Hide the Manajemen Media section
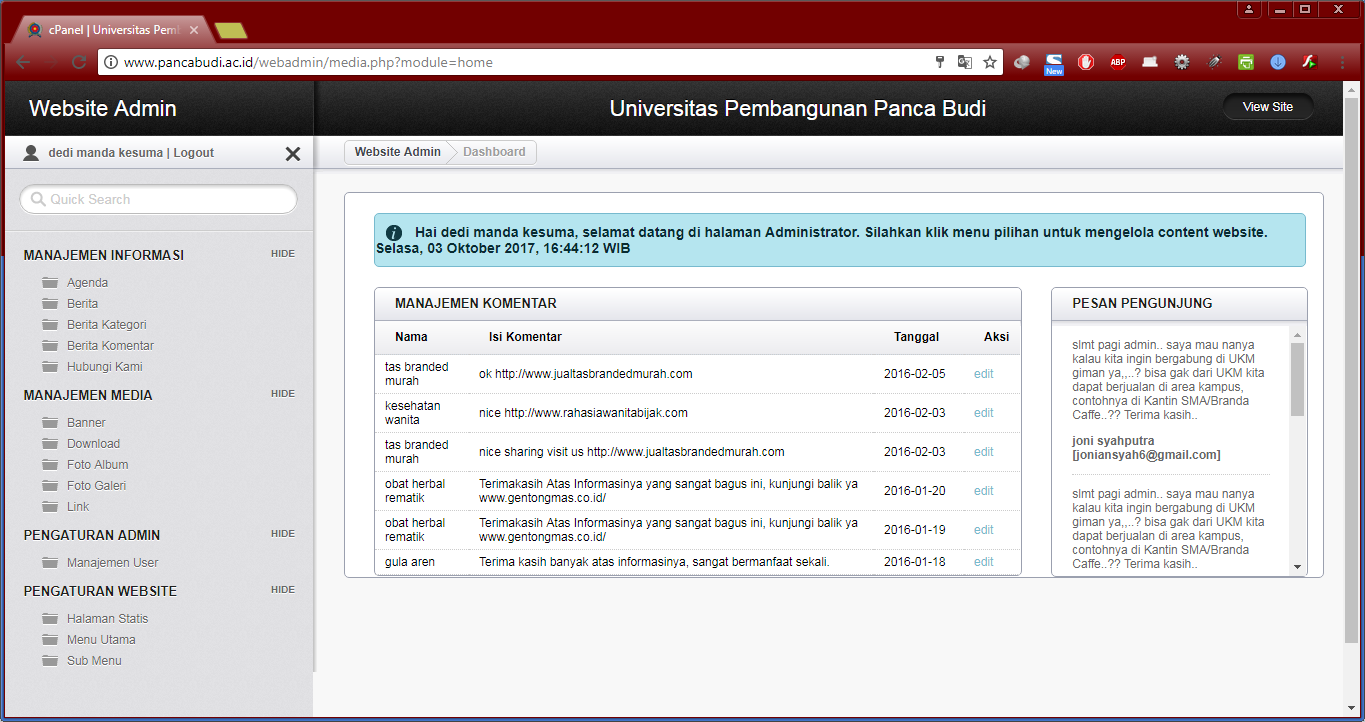The width and height of the screenshot is (1365, 722). pyautogui.click(x=283, y=394)
